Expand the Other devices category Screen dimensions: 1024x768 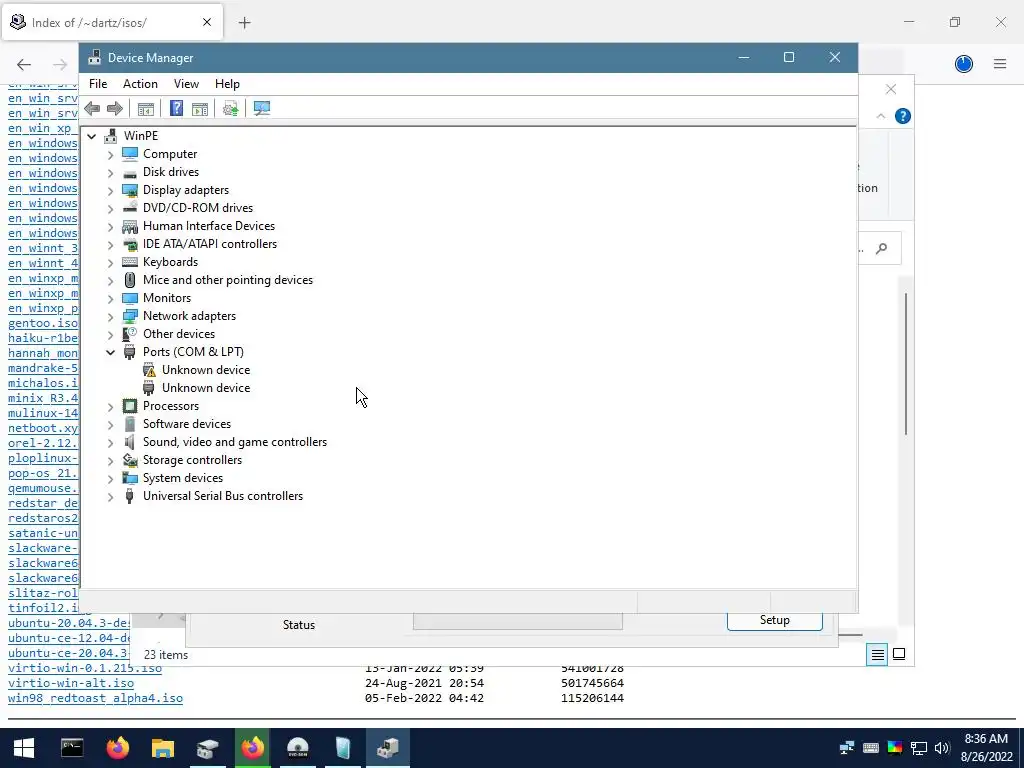click(x=110, y=334)
